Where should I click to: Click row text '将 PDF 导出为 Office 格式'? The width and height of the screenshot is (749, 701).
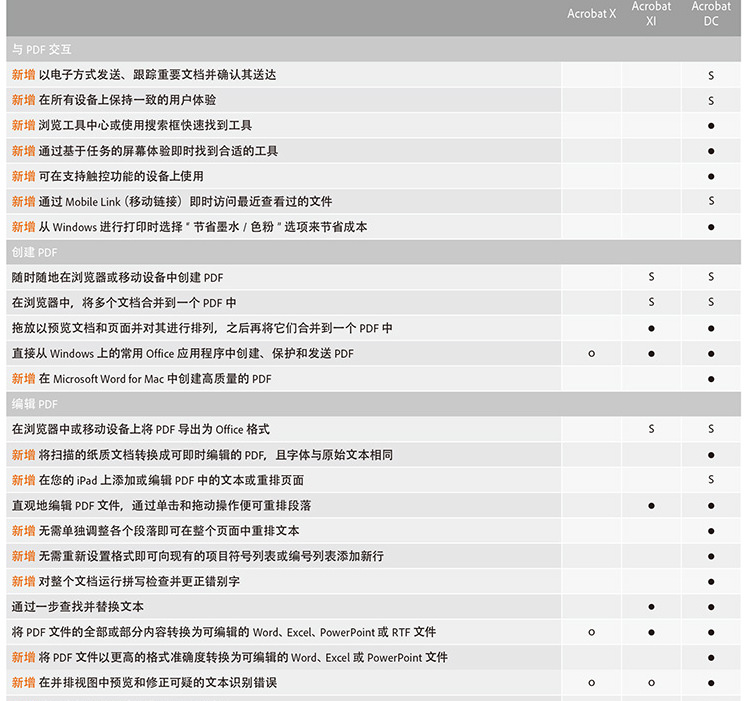pos(141,430)
